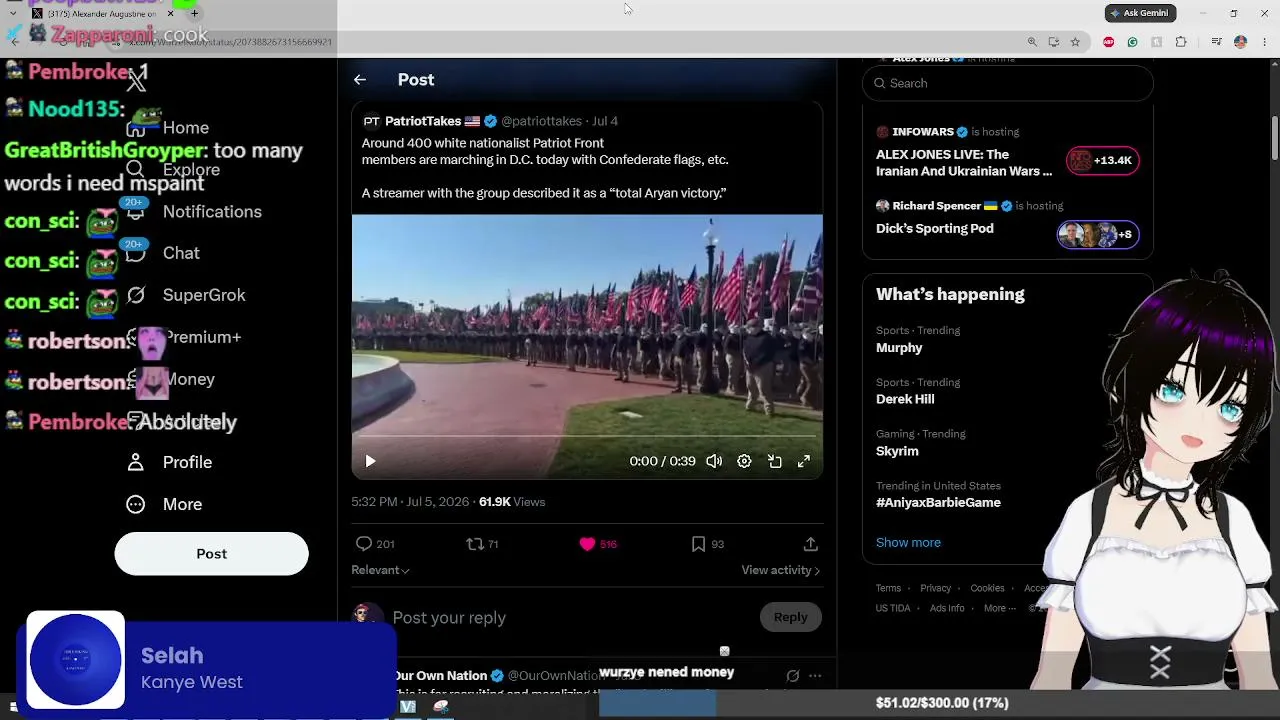Open the Jul 4 post timestamp
Viewport: 1280px width, 720px height.
(605, 121)
